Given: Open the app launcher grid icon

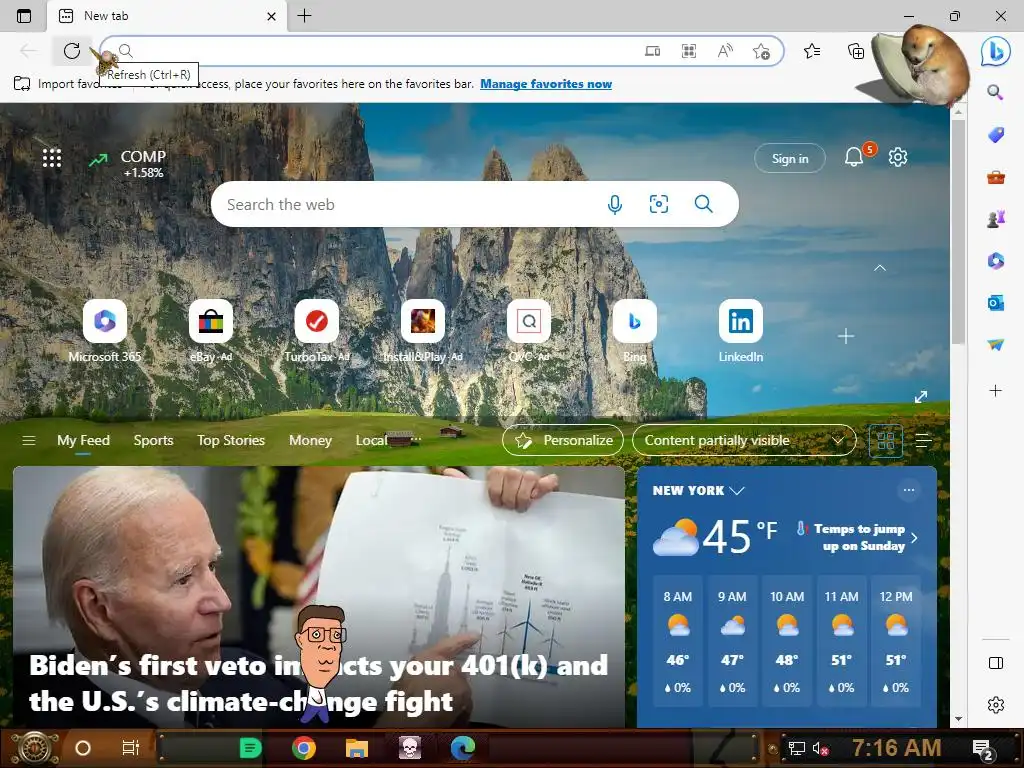Looking at the screenshot, I should [x=52, y=158].
